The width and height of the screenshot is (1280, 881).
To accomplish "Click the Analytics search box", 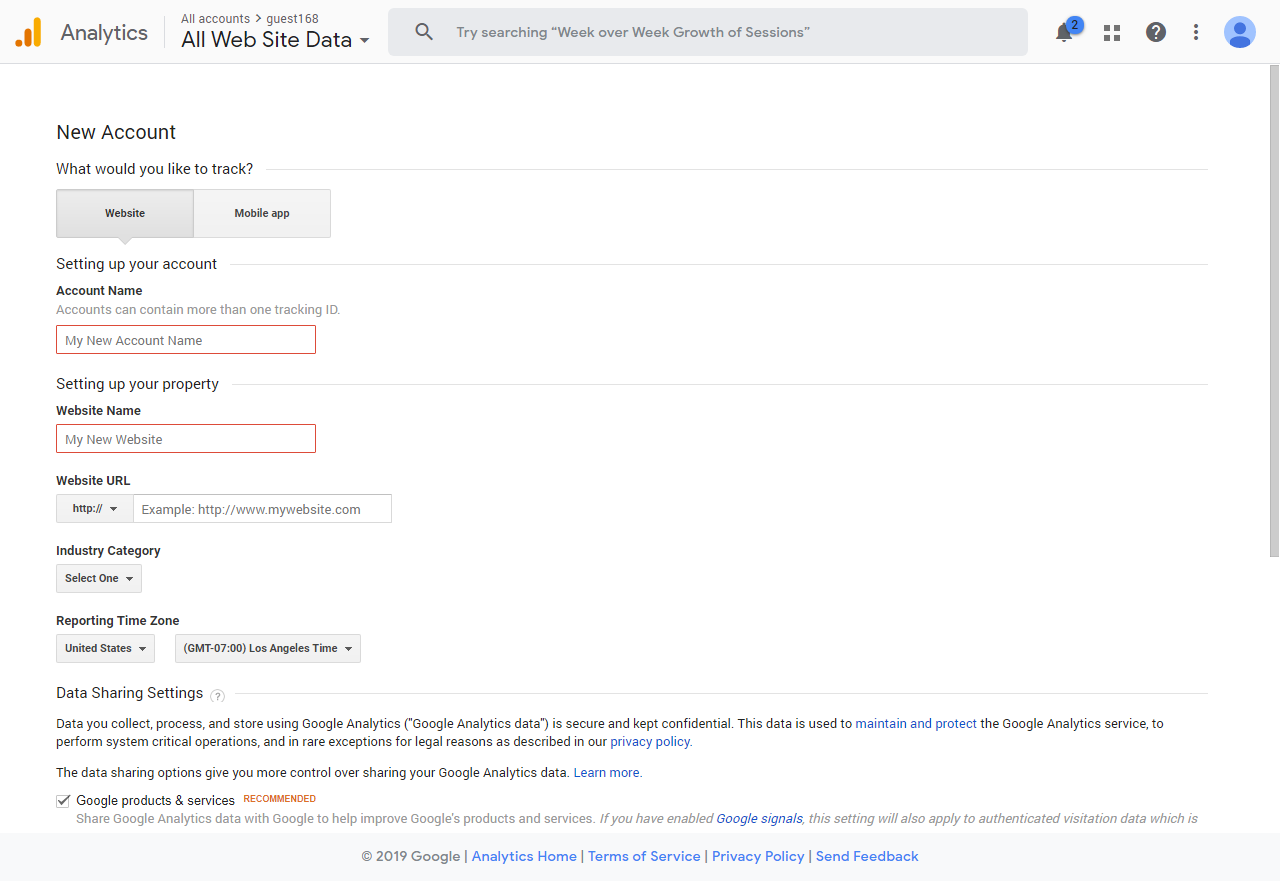I will click(708, 32).
